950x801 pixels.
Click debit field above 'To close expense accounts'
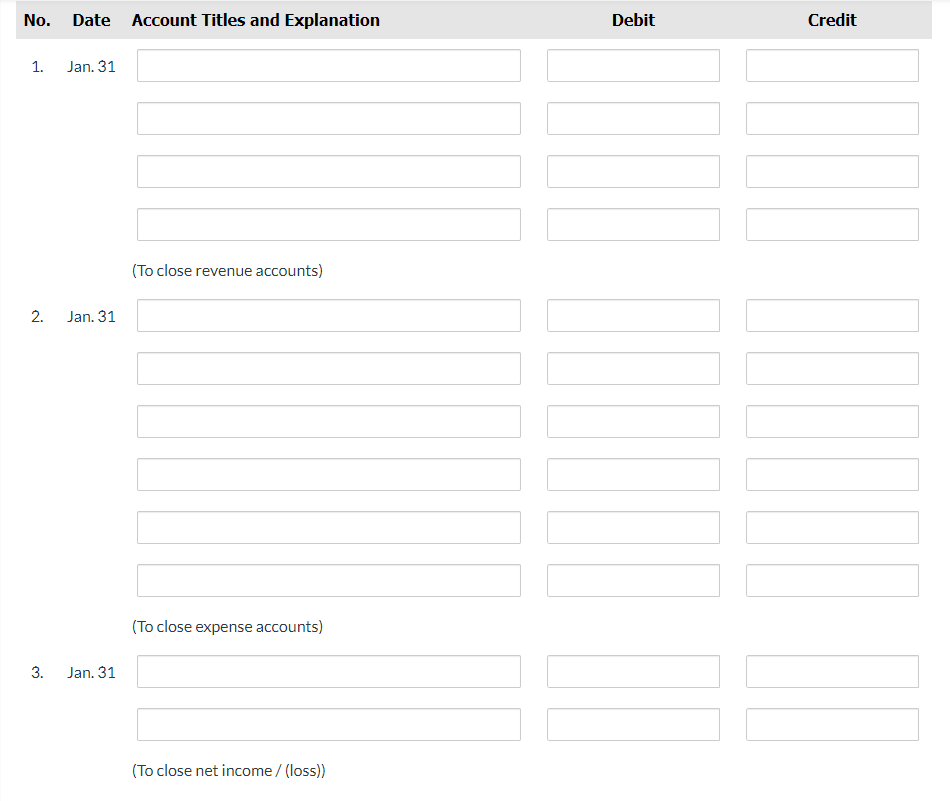coord(633,580)
